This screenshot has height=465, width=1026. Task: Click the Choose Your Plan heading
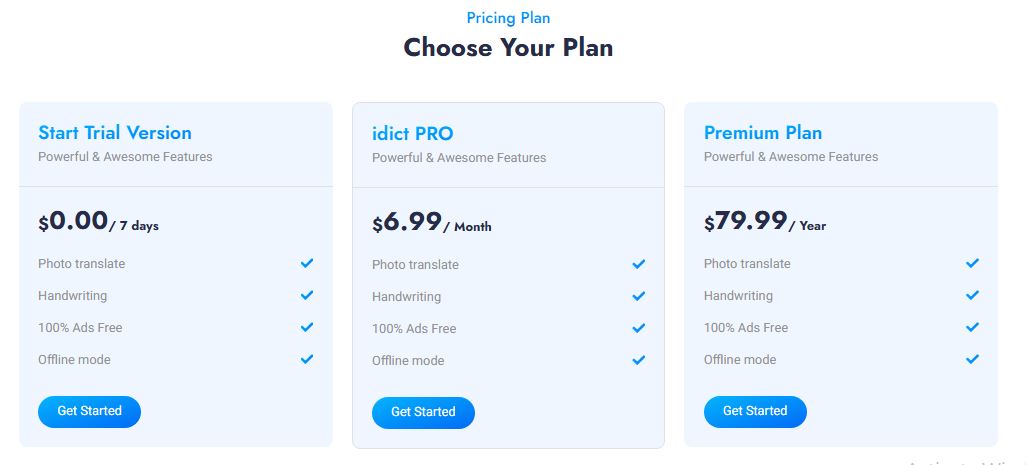coord(508,47)
